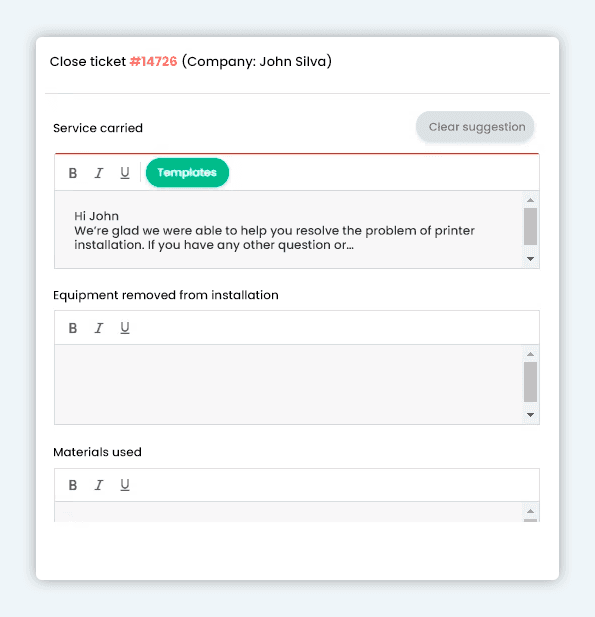Toggle italic in Equipment removed editor

pos(99,328)
